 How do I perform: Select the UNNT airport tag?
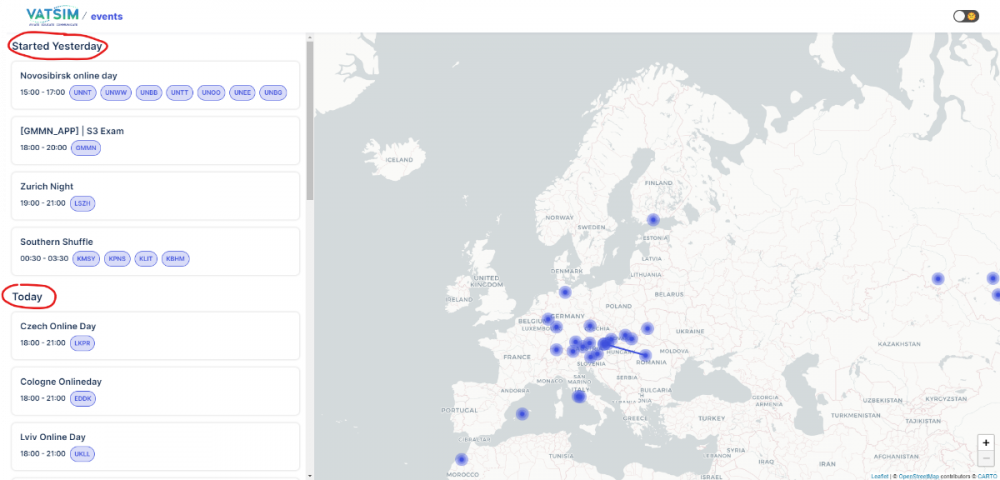83,92
